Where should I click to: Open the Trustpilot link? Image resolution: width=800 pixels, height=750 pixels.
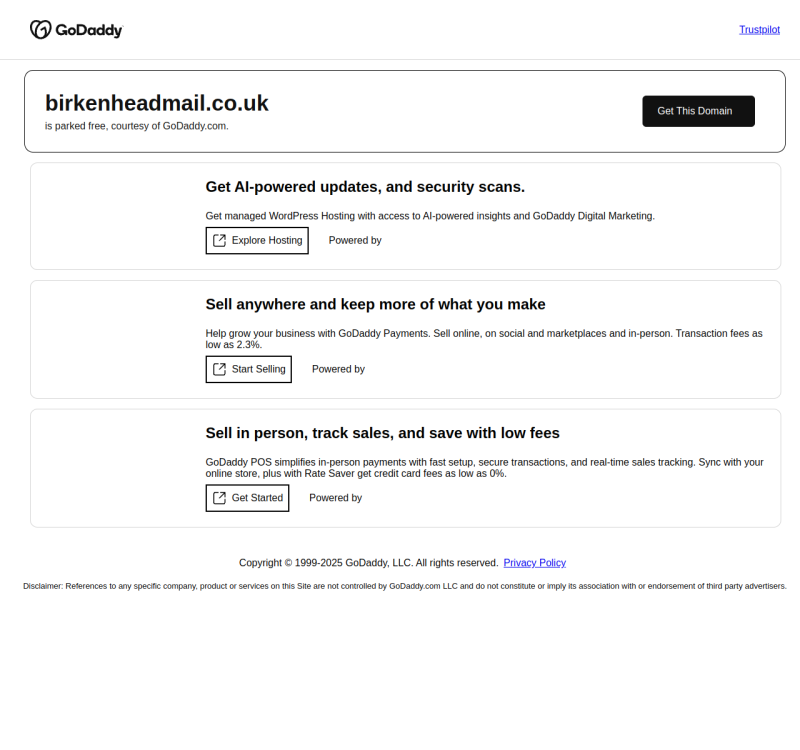tap(759, 30)
